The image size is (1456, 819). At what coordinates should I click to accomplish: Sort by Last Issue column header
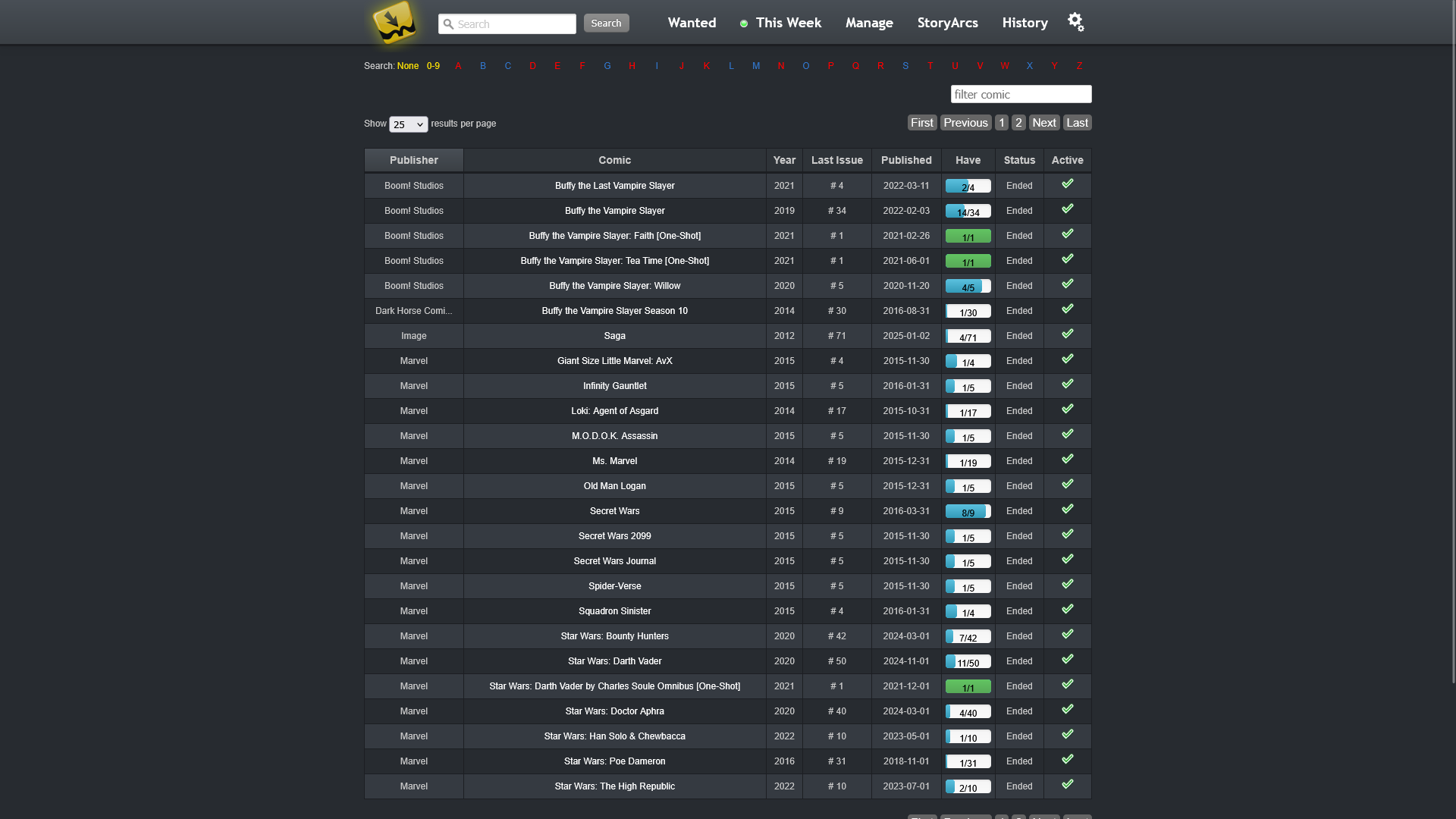pyautogui.click(x=836, y=160)
